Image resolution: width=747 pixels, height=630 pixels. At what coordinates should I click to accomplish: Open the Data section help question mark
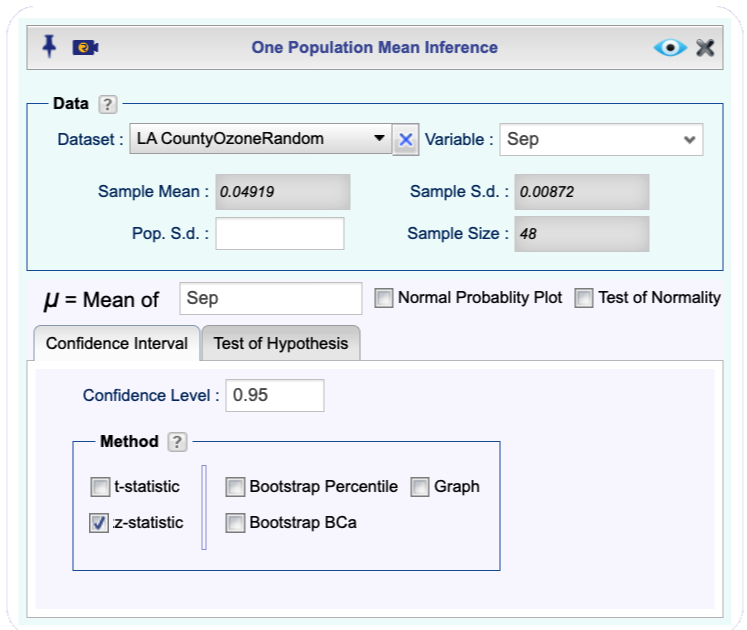(x=108, y=104)
